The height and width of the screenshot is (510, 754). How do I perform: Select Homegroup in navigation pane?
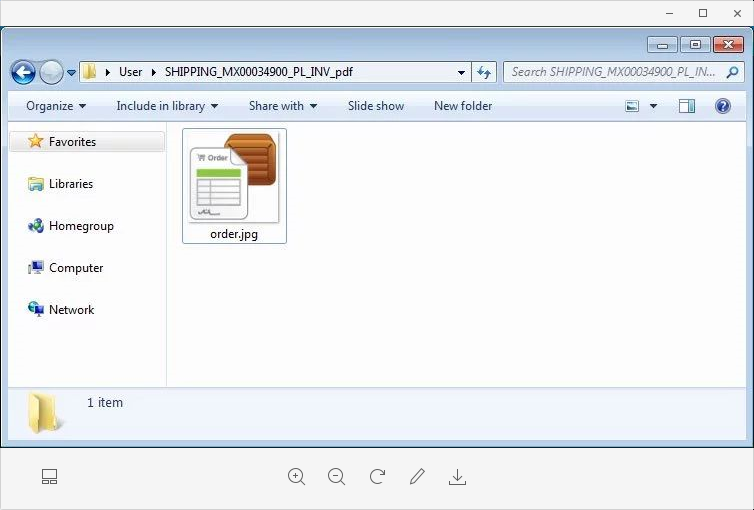pos(81,226)
